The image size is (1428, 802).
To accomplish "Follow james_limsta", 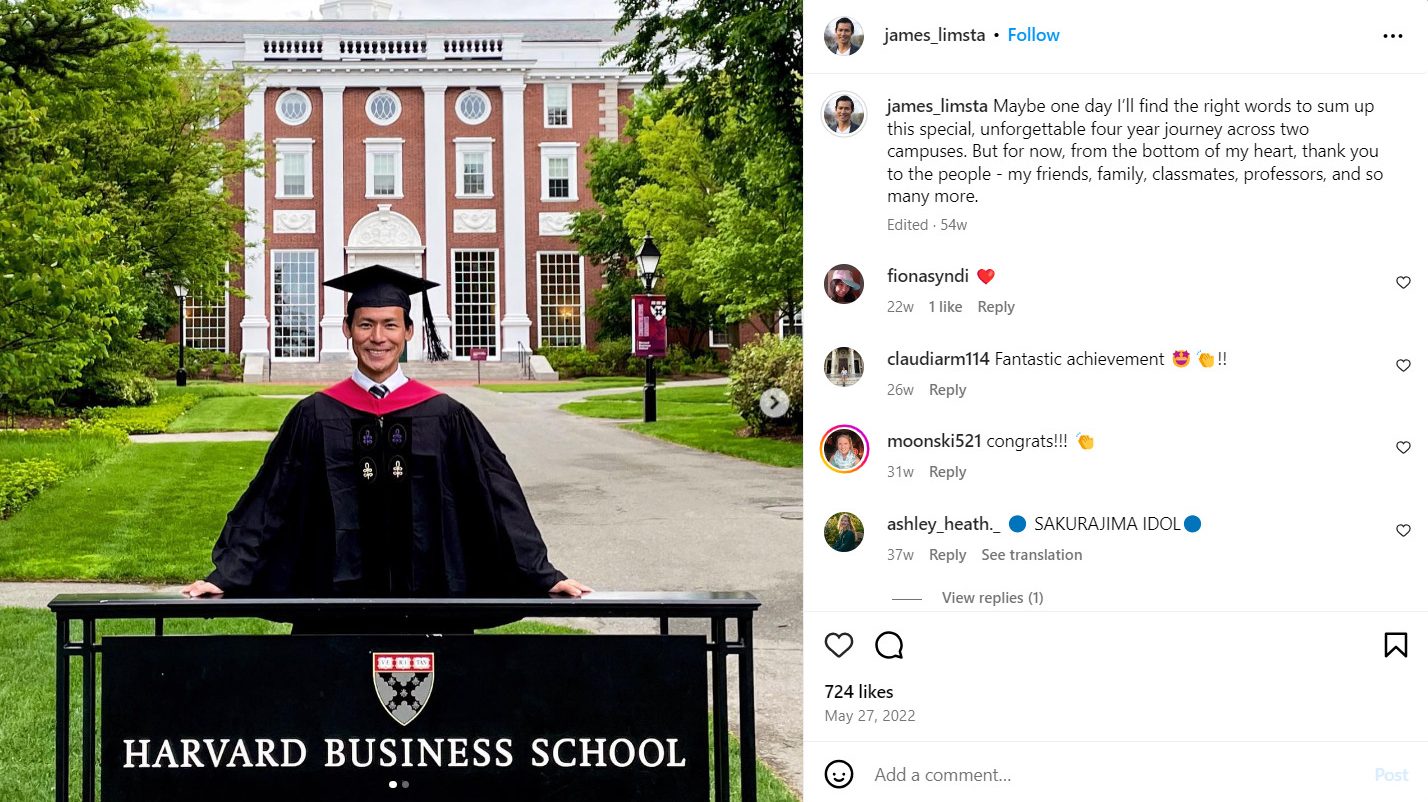I will pyautogui.click(x=1033, y=35).
